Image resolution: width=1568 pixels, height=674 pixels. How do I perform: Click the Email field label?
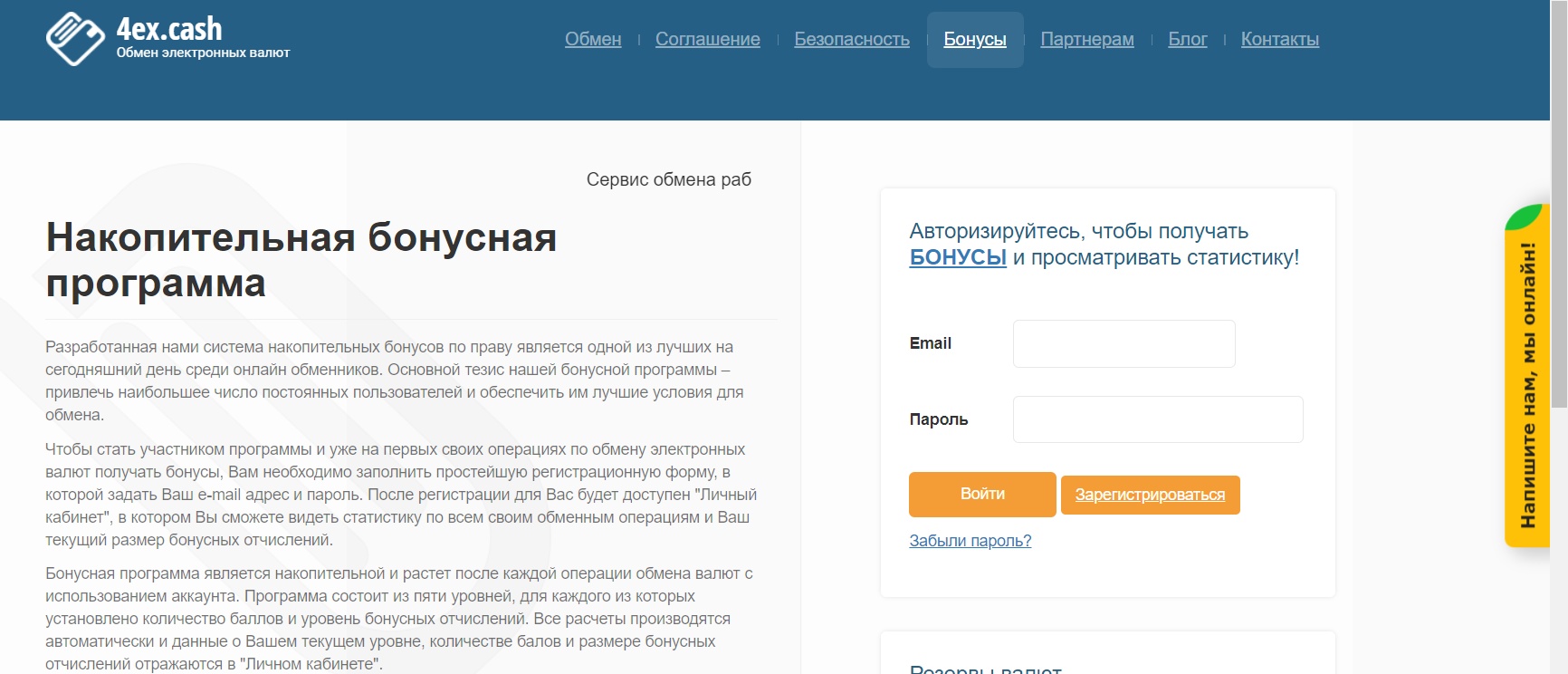pyautogui.click(x=931, y=343)
